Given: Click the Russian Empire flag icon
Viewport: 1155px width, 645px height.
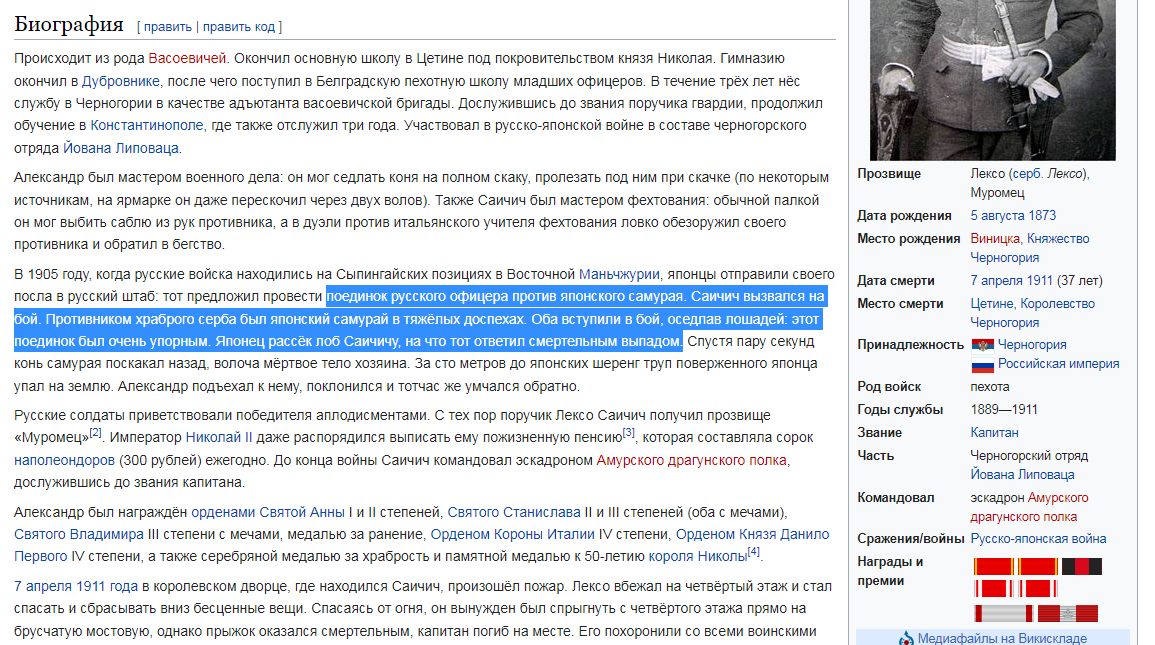Looking at the screenshot, I should pyautogui.click(x=983, y=364).
